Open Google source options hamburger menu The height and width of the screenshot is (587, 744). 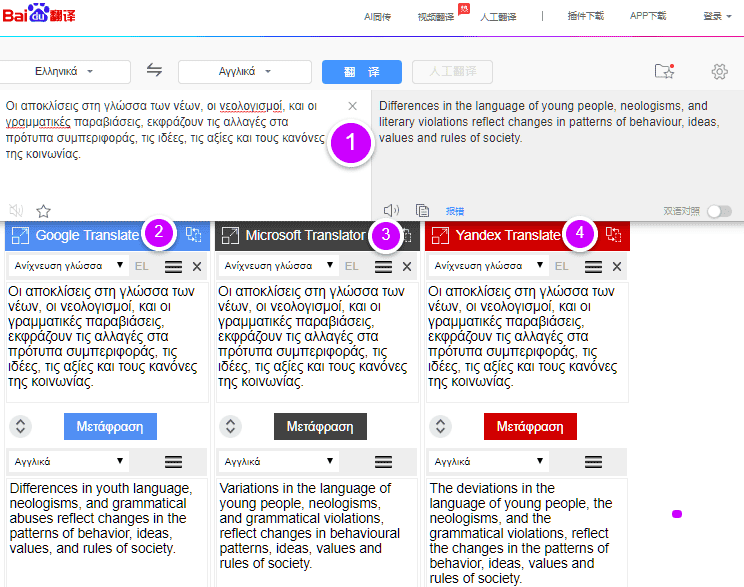173,267
